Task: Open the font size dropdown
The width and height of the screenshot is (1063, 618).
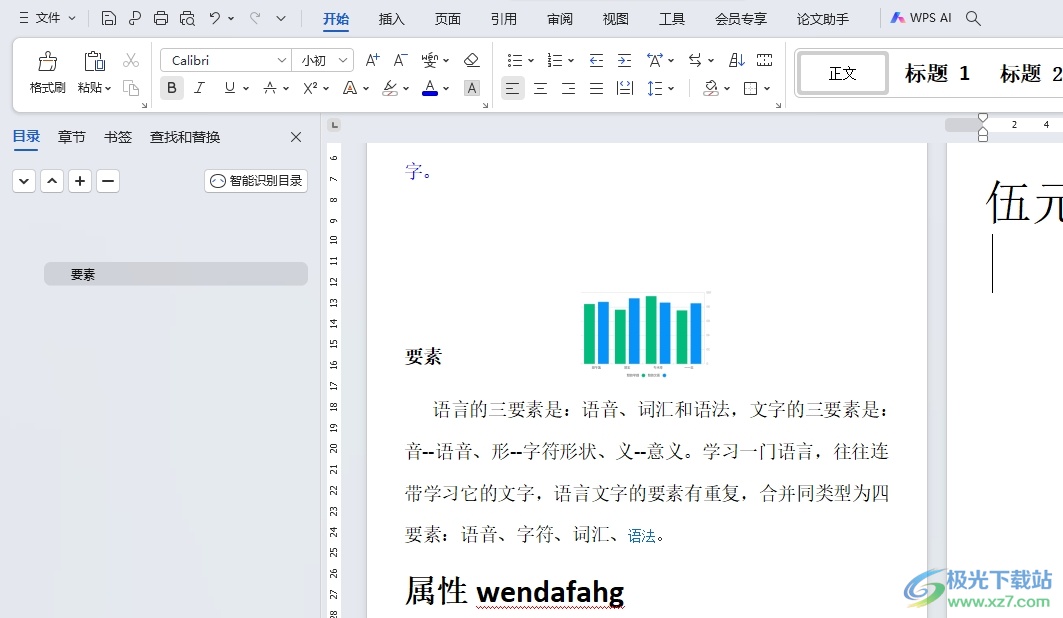Action: point(343,60)
